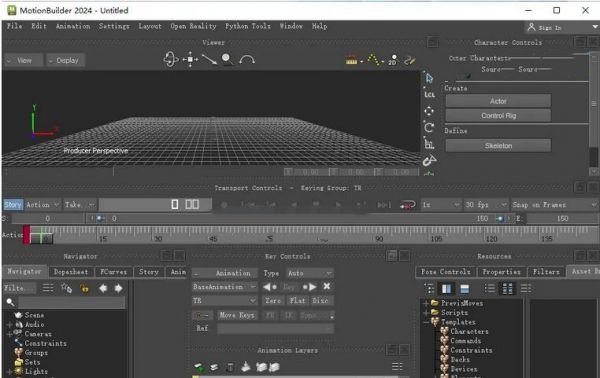Viewport: 600px width, 378px height.
Task: Activate the Select arrow tool on viewer sidebar
Action: tap(429, 78)
